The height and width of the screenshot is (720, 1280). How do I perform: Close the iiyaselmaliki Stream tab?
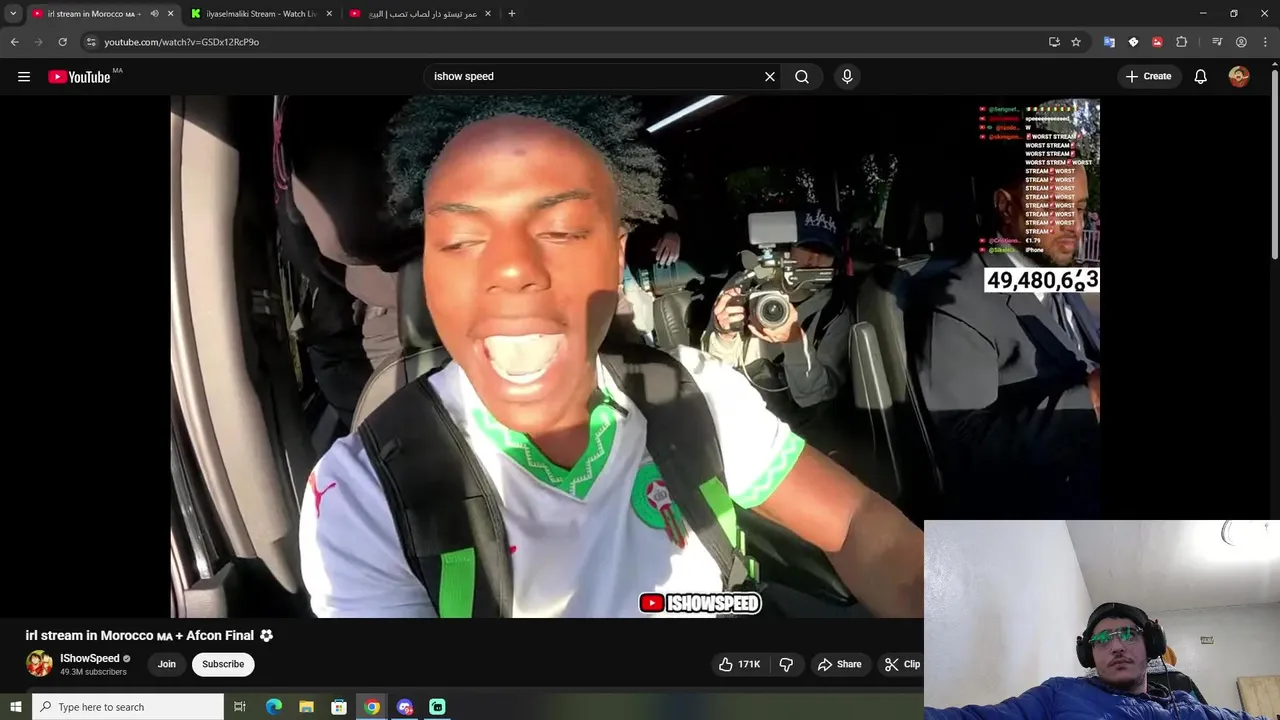[329, 13]
